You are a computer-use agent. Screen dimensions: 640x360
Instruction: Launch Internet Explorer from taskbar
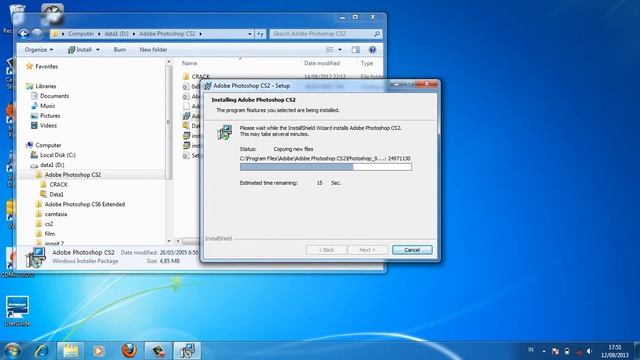pyautogui.click(x=41, y=351)
